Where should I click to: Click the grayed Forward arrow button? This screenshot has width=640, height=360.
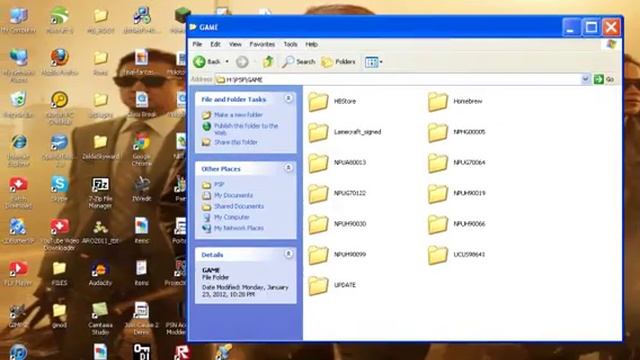[x=242, y=62]
